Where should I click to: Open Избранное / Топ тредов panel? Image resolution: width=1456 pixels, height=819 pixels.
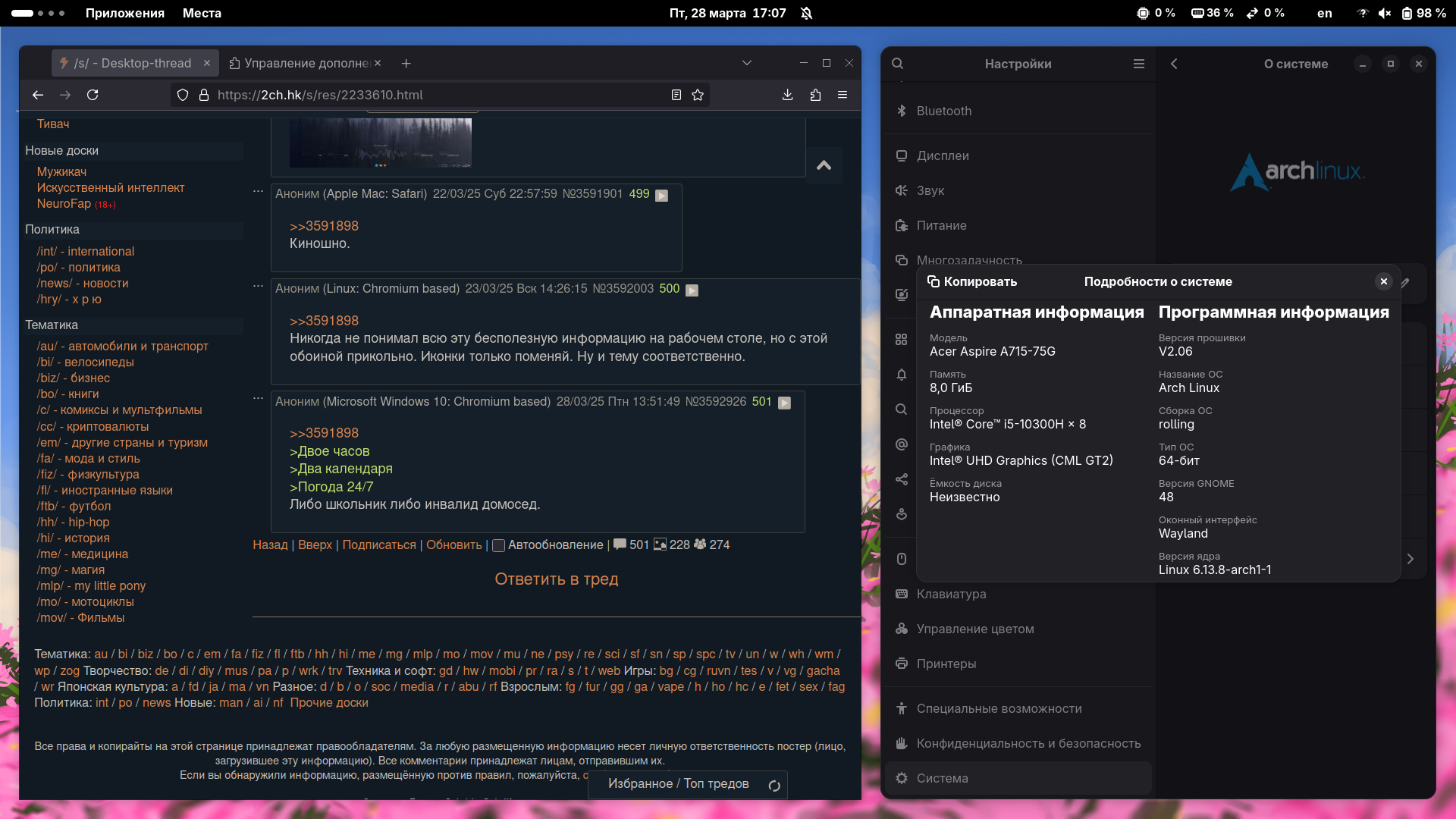pyautogui.click(x=678, y=784)
